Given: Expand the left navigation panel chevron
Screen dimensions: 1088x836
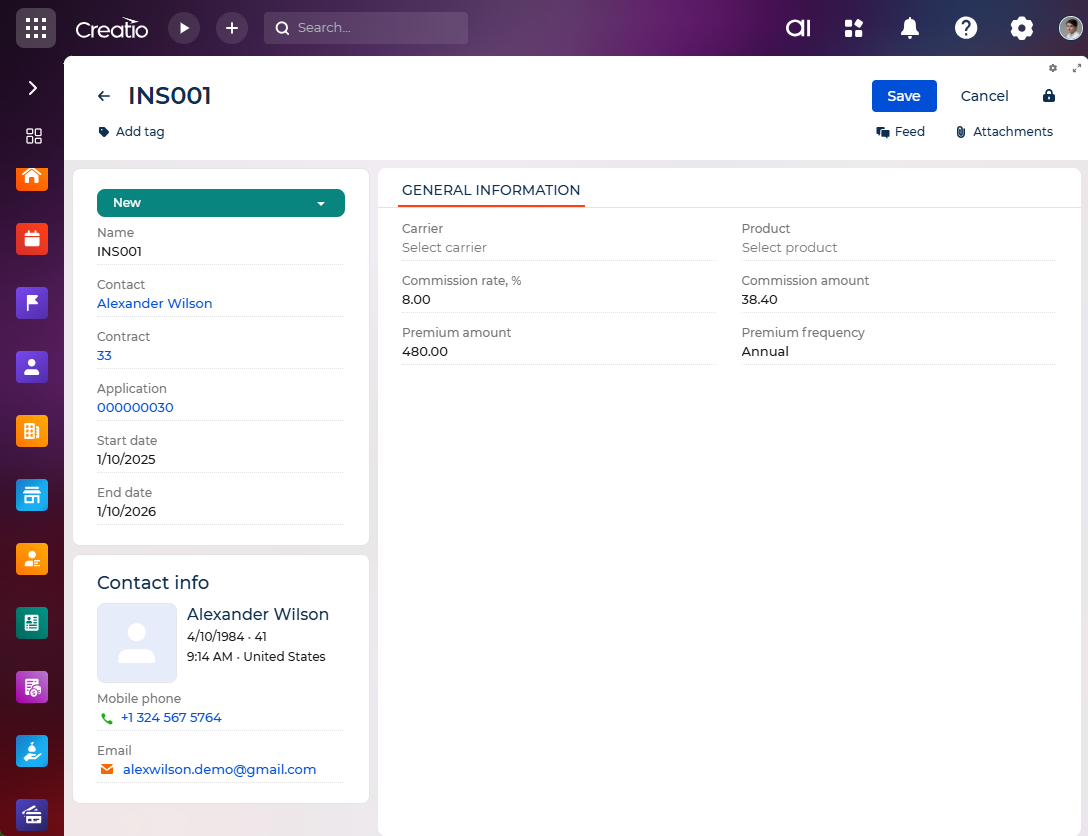Looking at the screenshot, I should [x=32, y=88].
